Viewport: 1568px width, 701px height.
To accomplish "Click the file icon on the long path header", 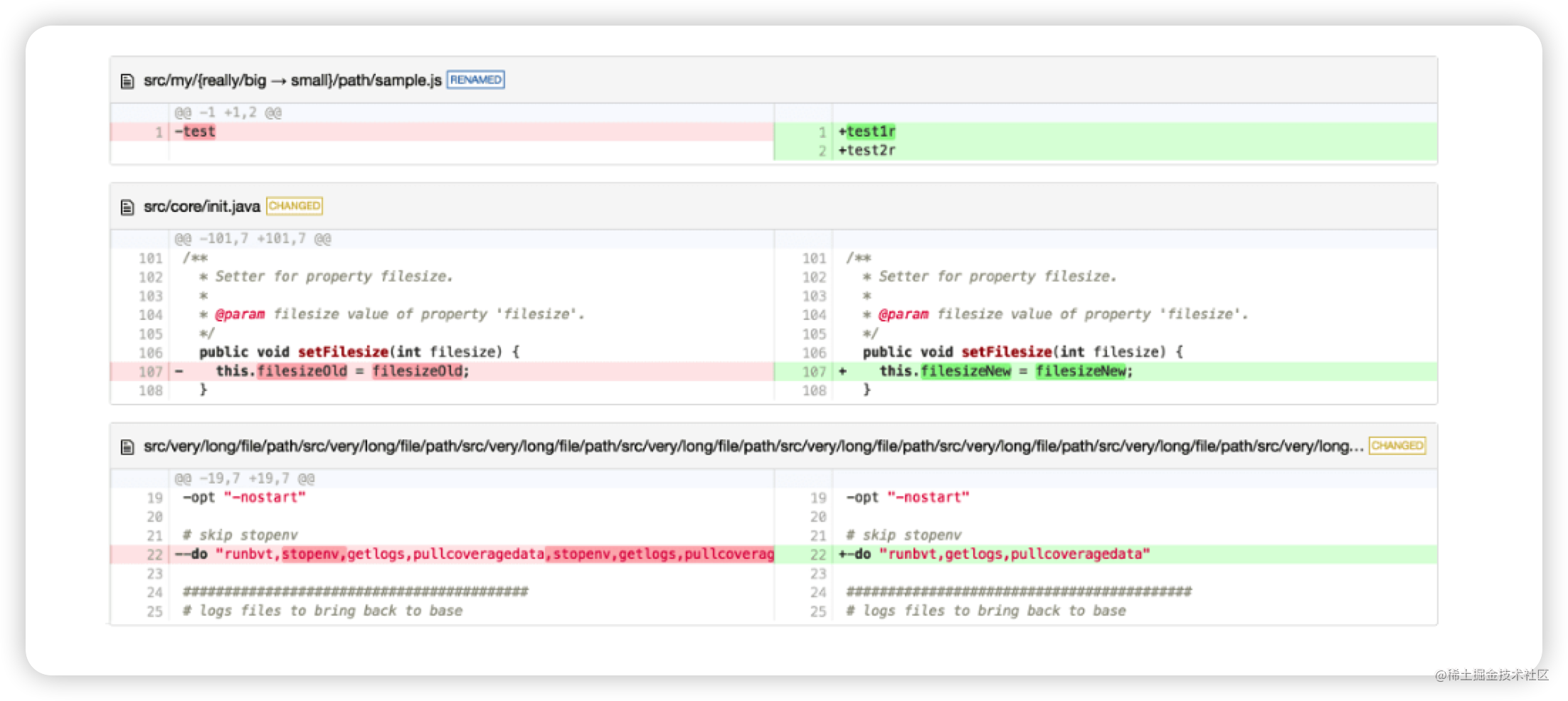I will tap(128, 446).
